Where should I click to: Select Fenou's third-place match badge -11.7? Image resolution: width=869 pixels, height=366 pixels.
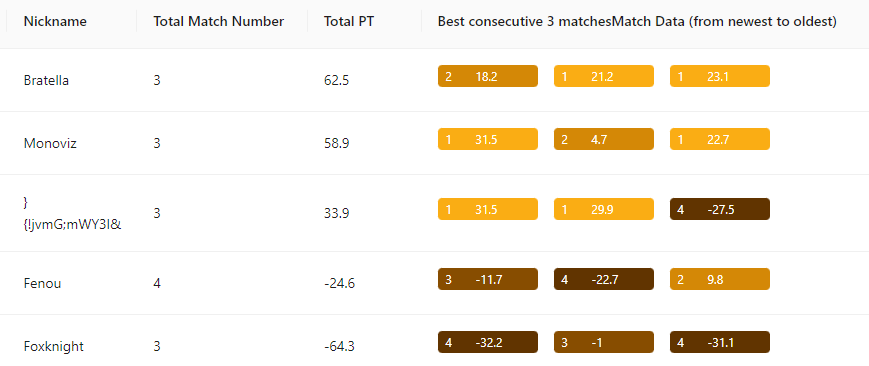pyautogui.click(x=488, y=279)
